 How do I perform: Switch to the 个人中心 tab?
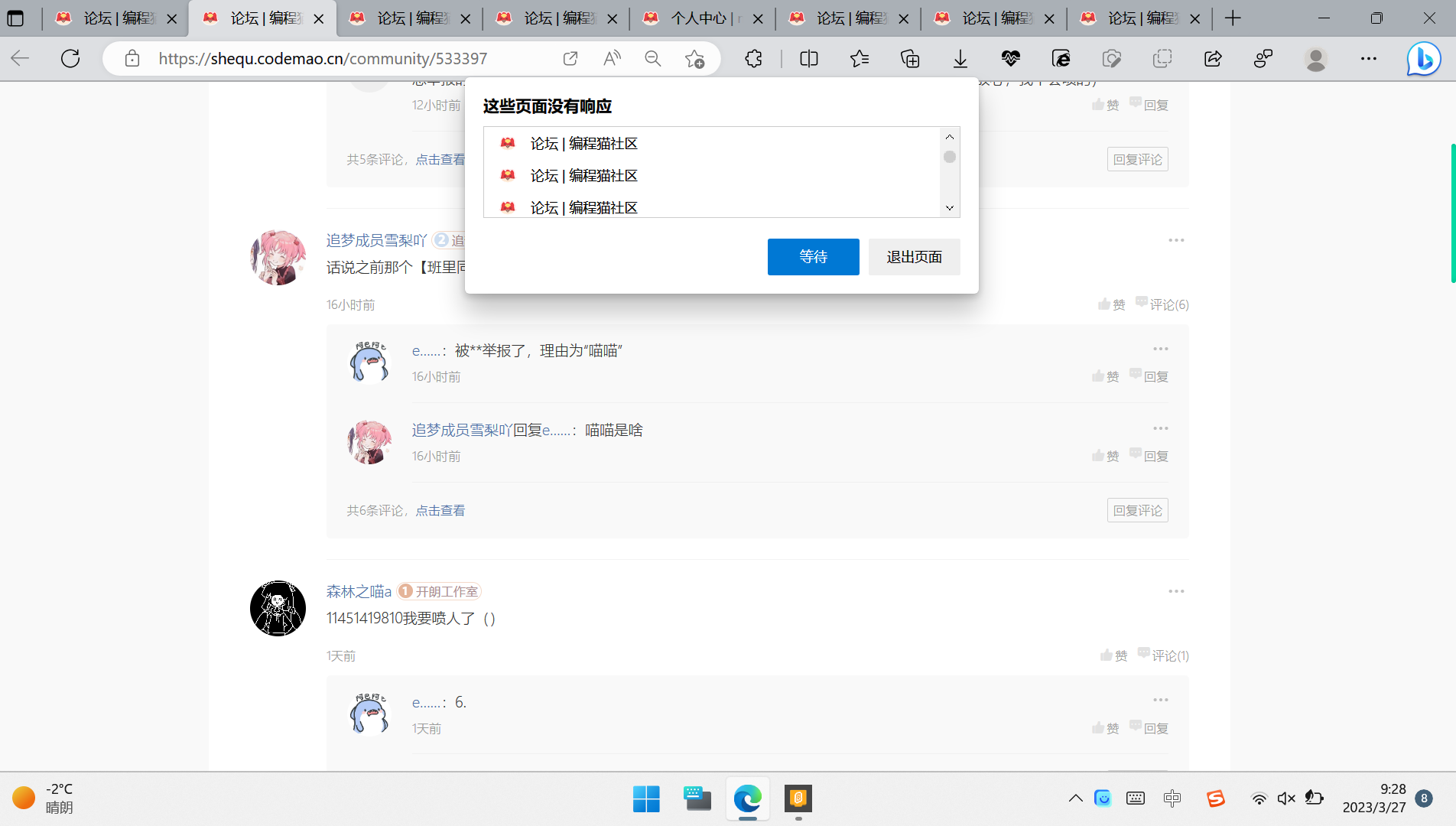coord(702,18)
